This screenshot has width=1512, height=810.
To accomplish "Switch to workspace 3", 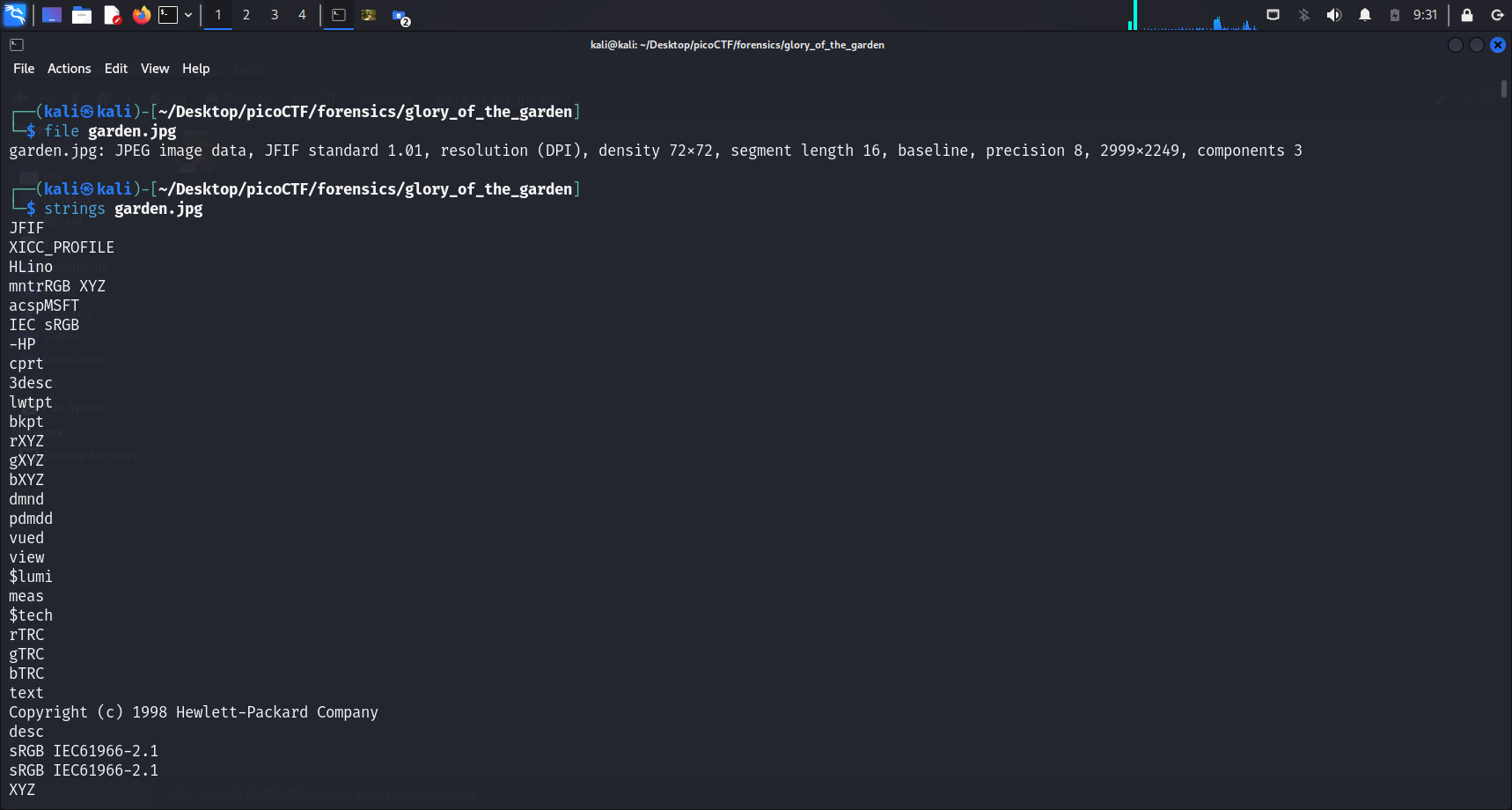I will coord(275,15).
